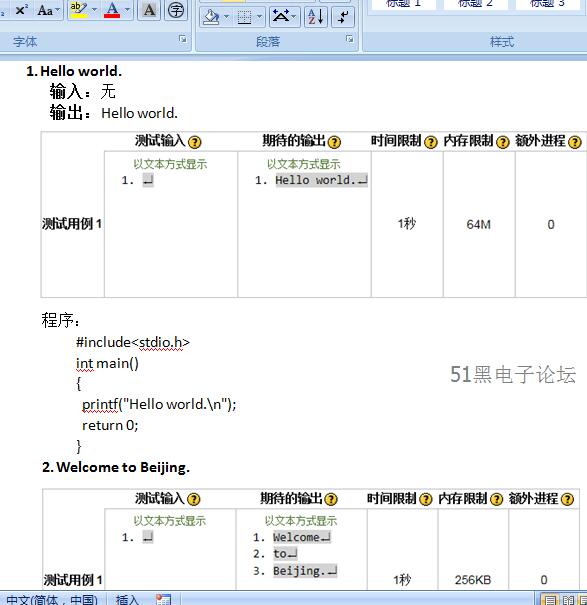
Task: Switch to Print Layout view in status bar
Action: [x=550, y=600]
